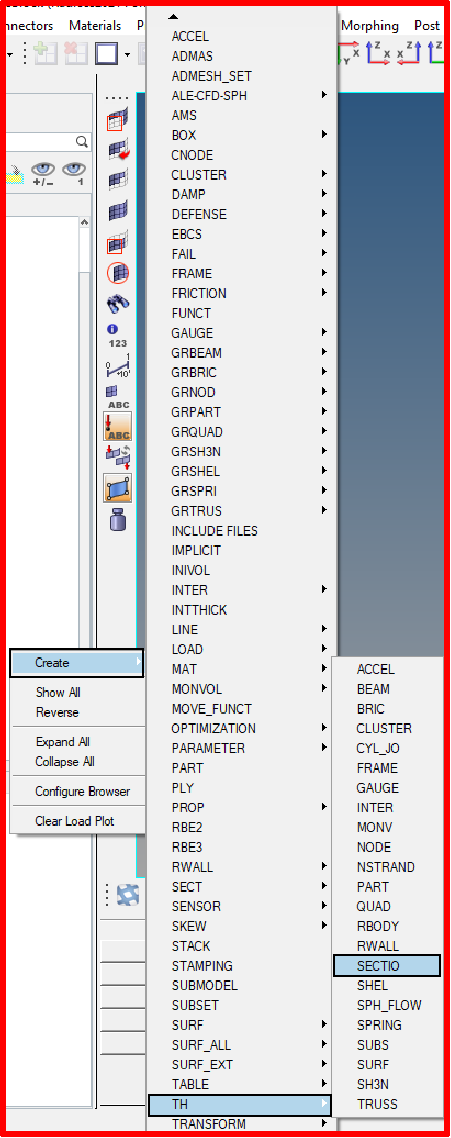Click Expand All in context menu
Screen dimensions: 451x1138
(x=62, y=742)
